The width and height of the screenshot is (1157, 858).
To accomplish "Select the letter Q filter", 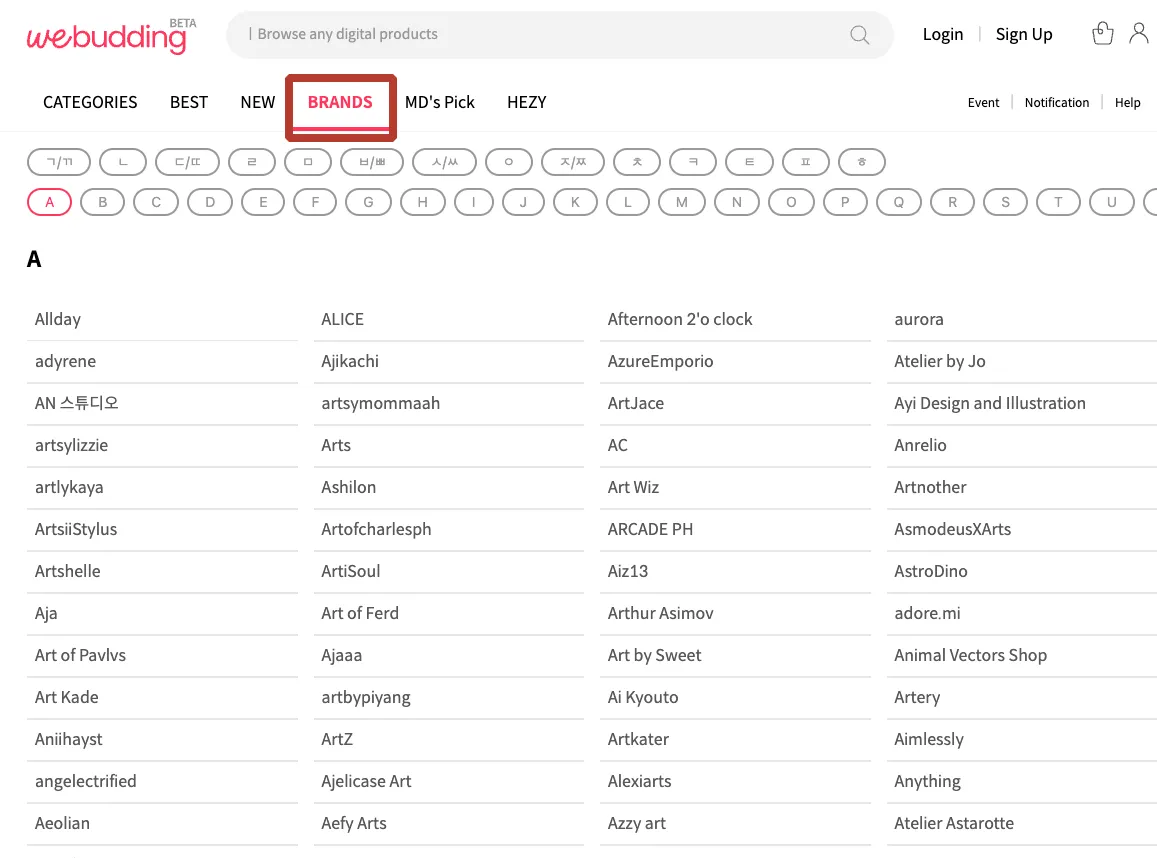I will pyautogui.click(x=899, y=202).
